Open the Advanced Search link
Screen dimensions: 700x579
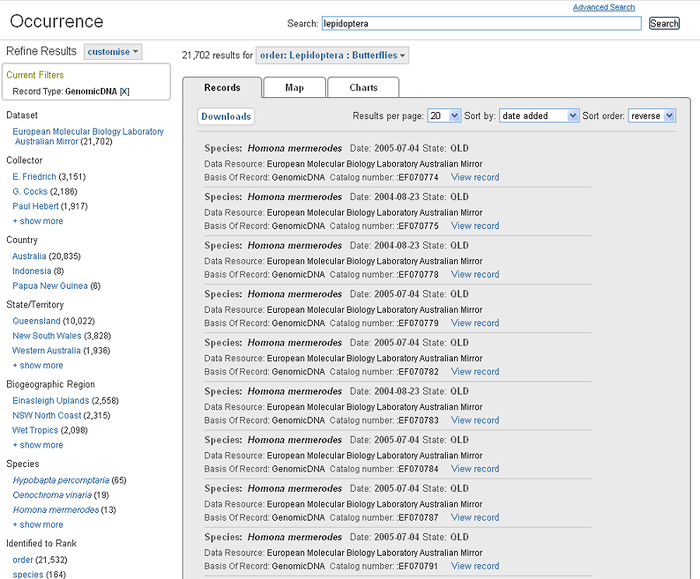pyautogui.click(x=603, y=7)
